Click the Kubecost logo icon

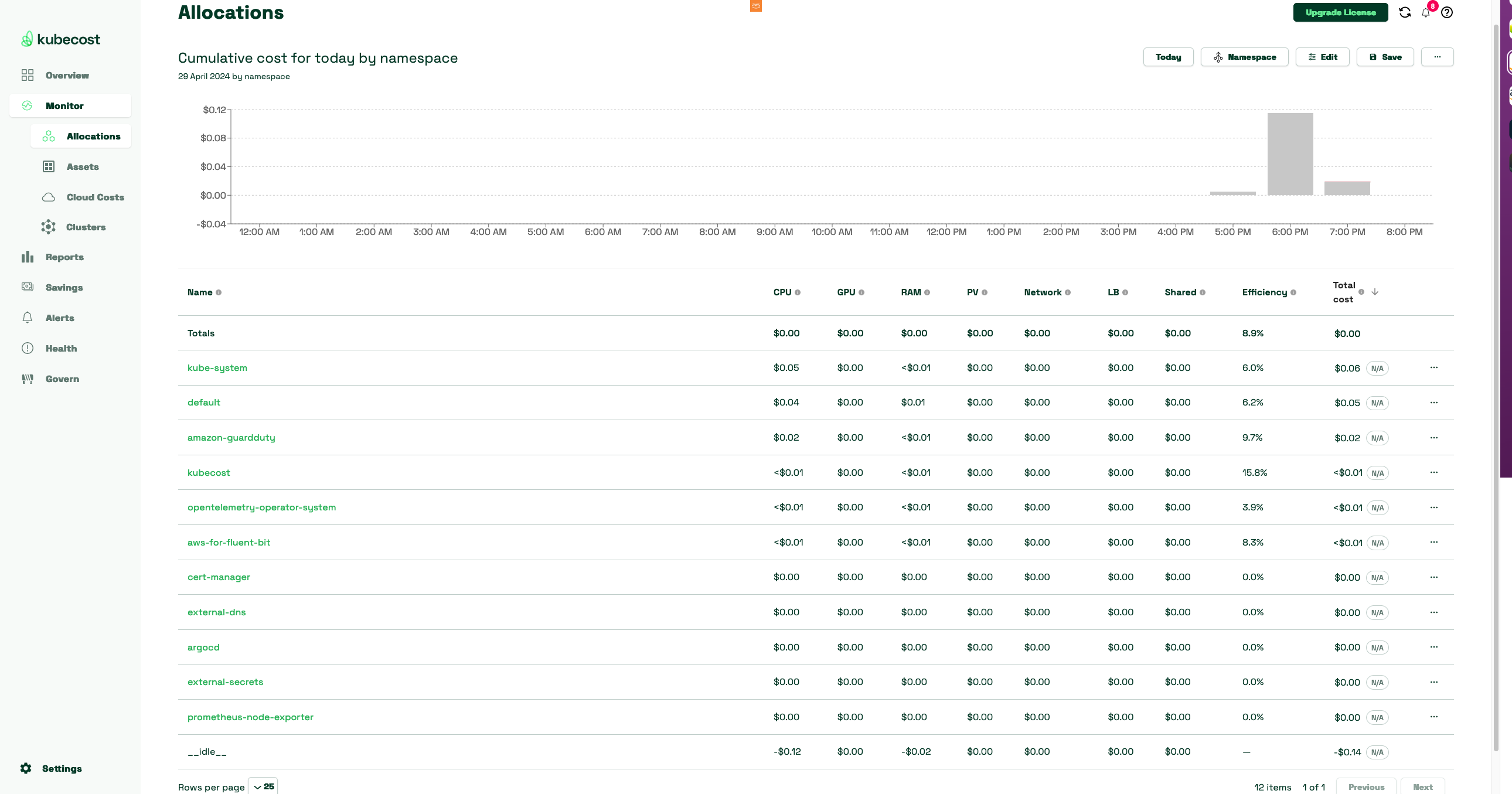(x=27, y=38)
